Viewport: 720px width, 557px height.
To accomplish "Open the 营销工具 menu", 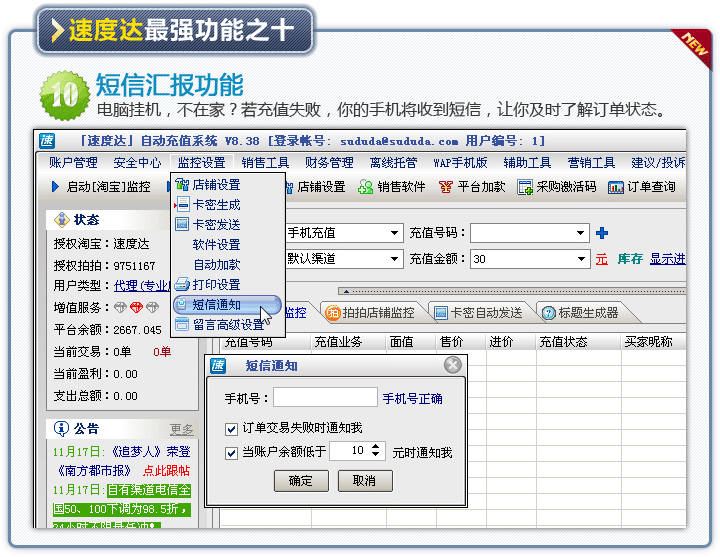I will point(591,163).
